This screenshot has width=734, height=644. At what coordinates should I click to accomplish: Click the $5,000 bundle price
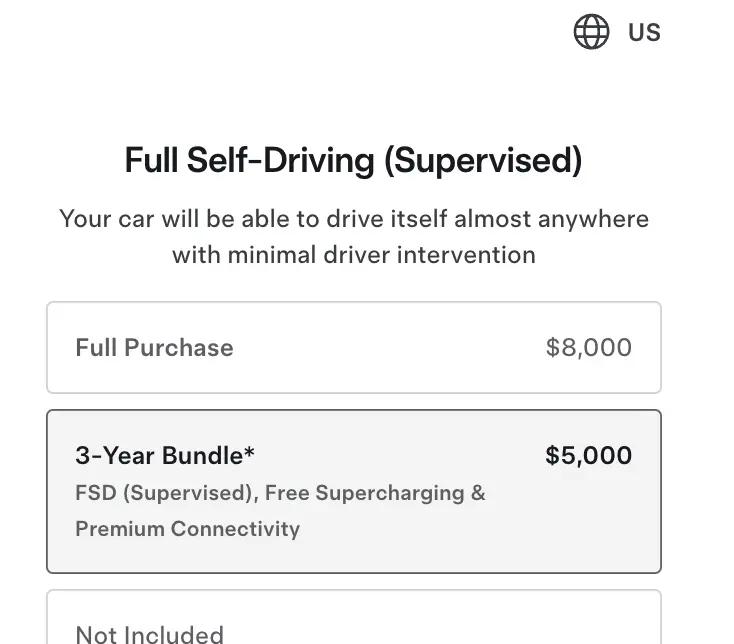(x=589, y=455)
